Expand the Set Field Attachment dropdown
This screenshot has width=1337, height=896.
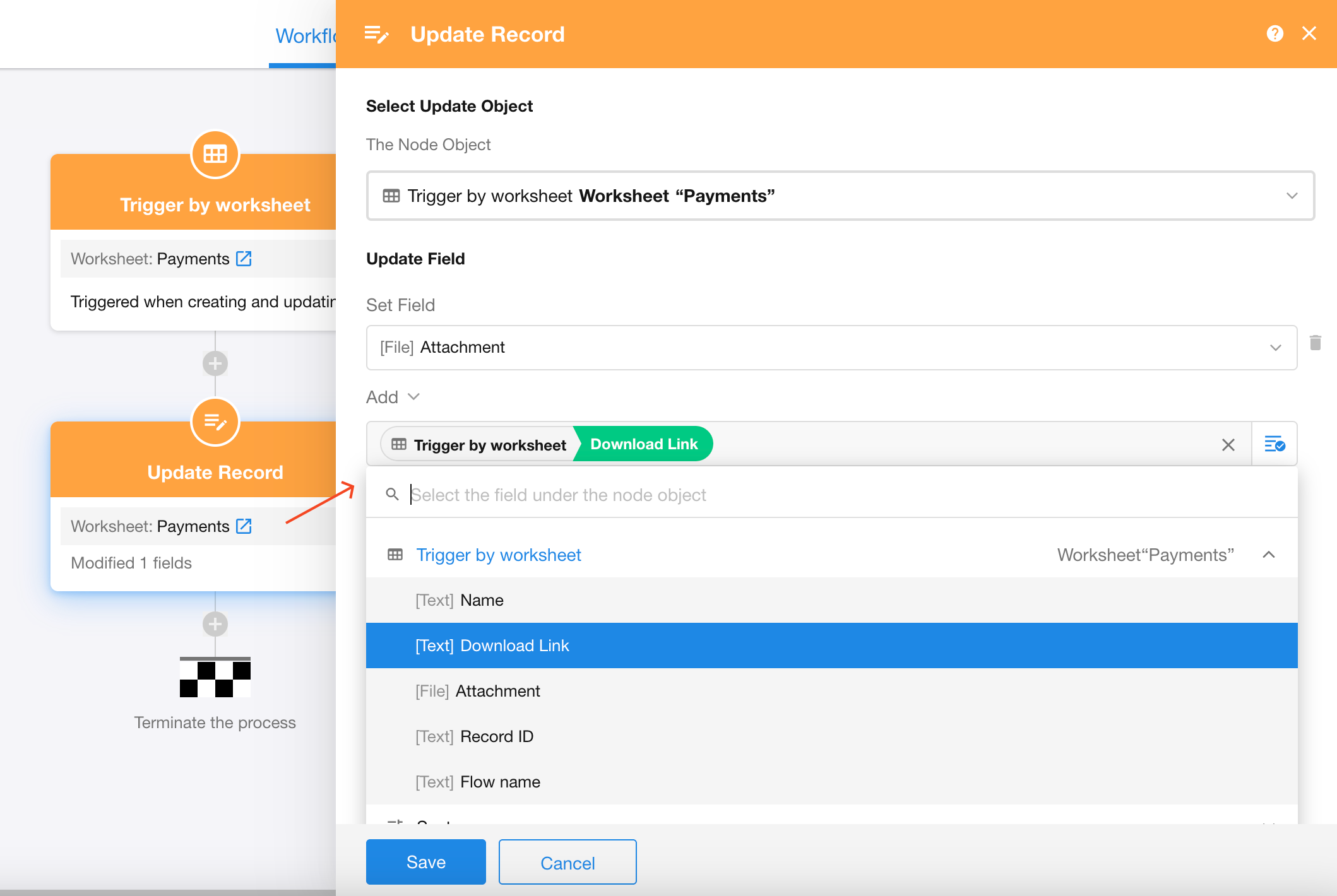[x=831, y=348]
